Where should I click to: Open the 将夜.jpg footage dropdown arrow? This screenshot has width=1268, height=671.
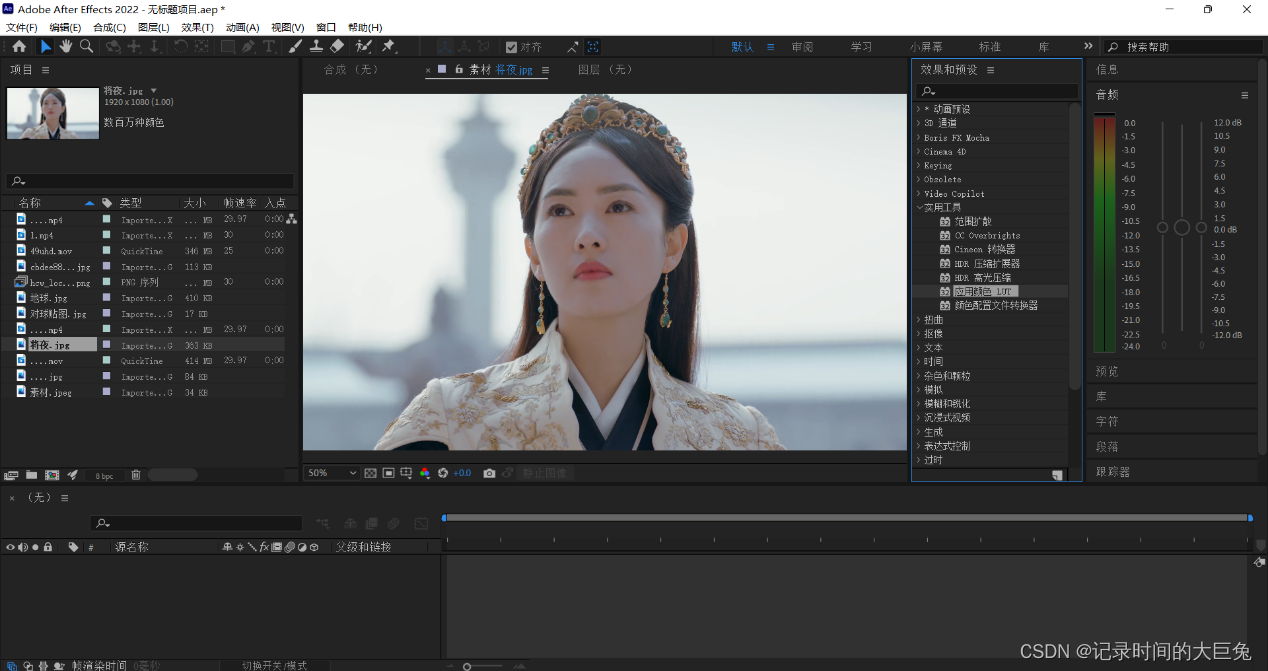coord(154,91)
